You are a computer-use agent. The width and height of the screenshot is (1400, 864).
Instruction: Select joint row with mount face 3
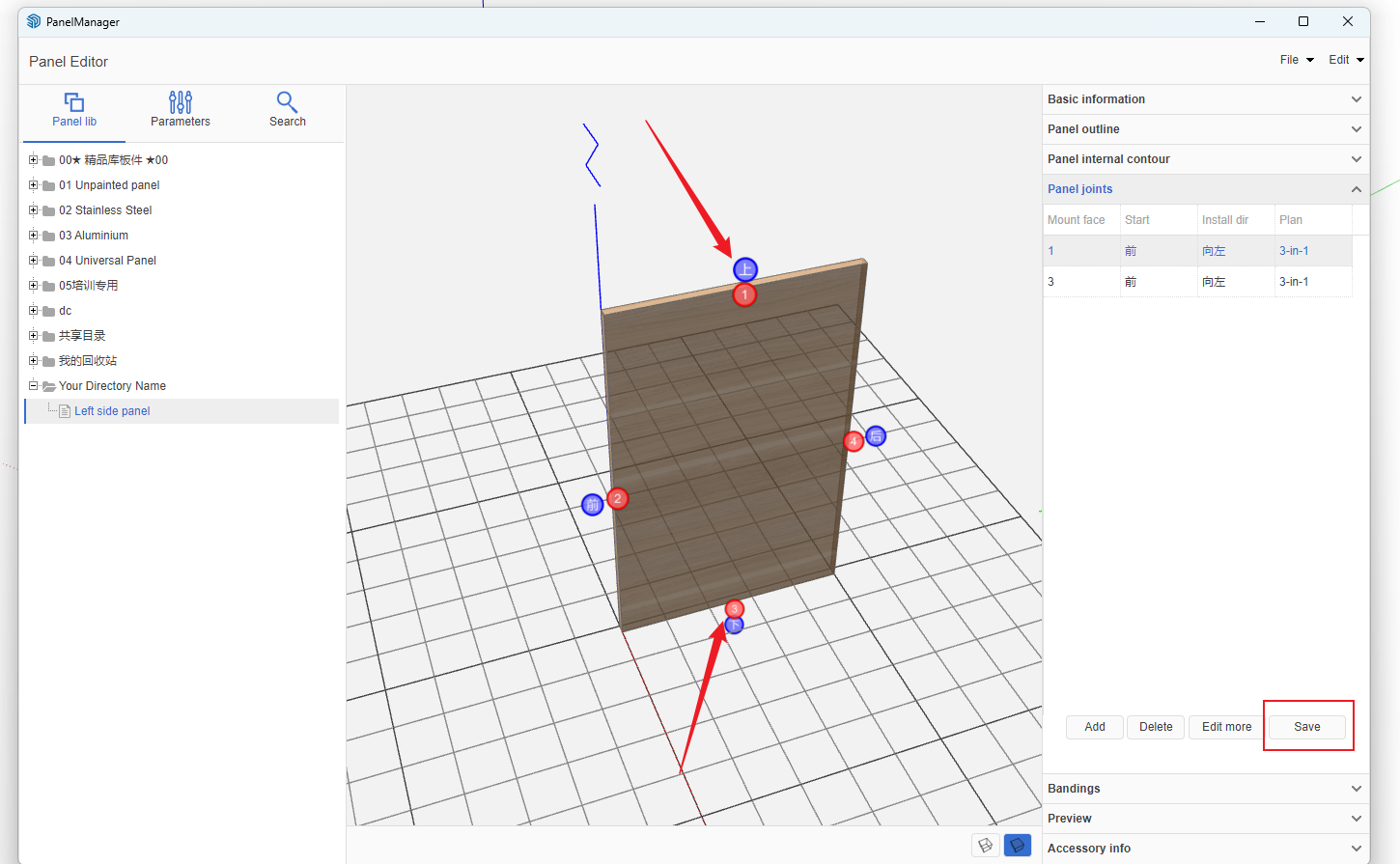[1197, 282]
